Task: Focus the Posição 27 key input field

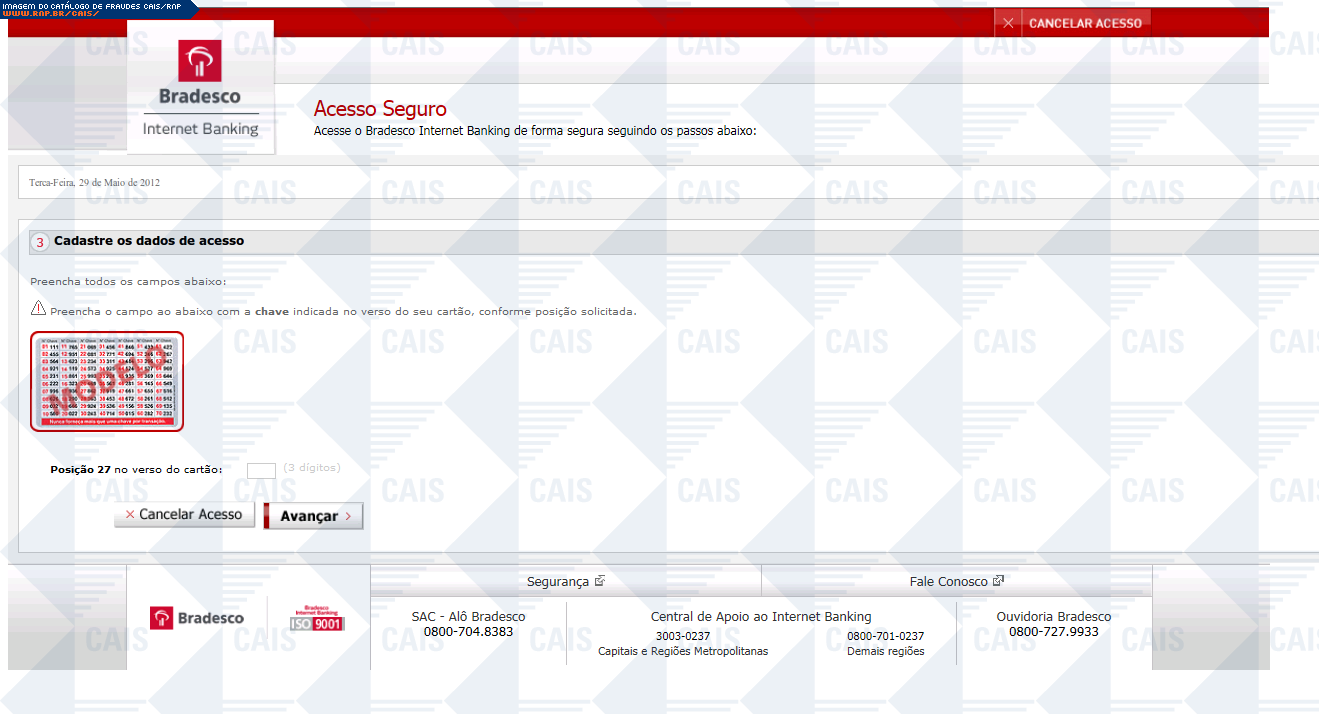Action: point(261,470)
